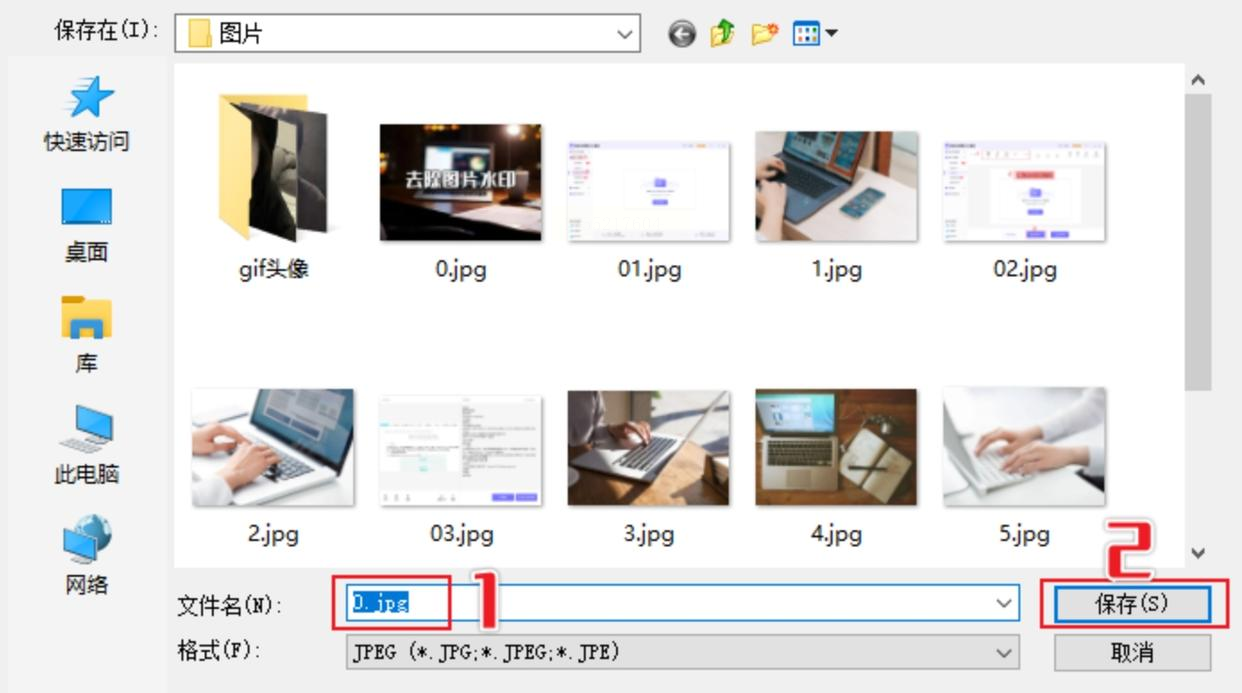Open 快速访问 in the sidebar
This screenshot has width=1242, height=693.
[x=86, y=115]
